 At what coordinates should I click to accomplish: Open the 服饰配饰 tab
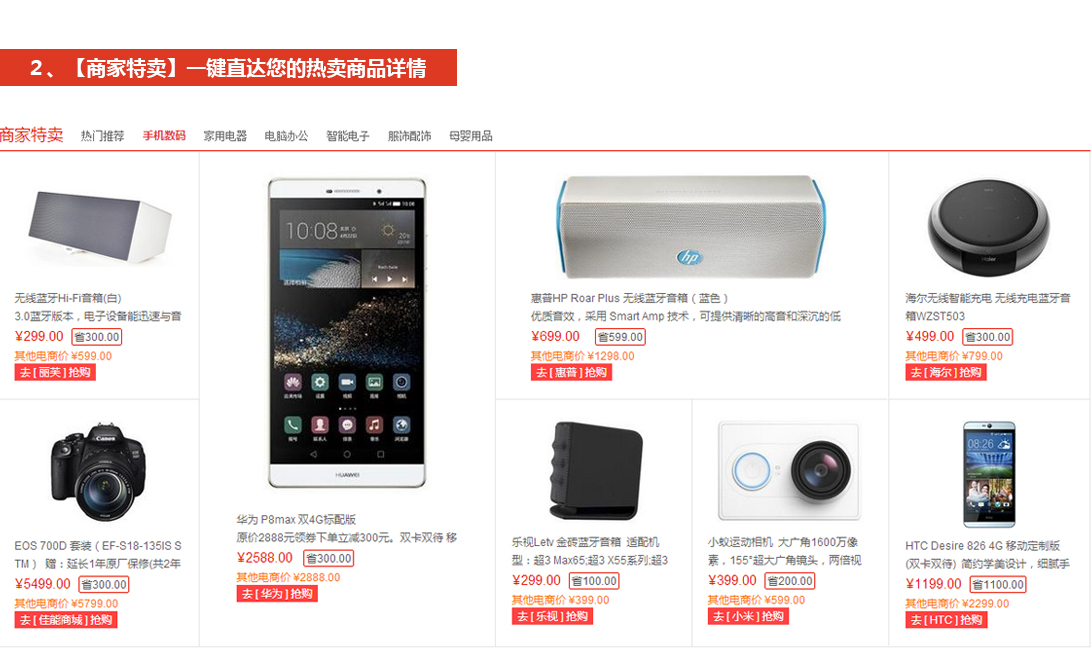click(x=409, y=136)
